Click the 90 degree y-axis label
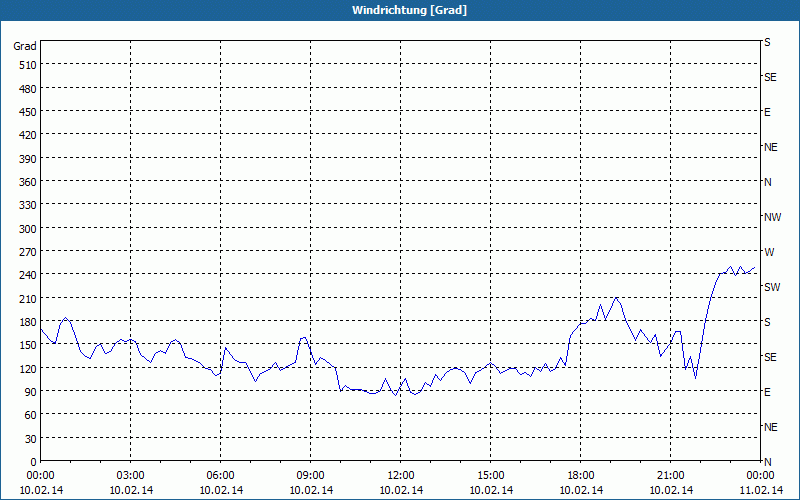 30,391
